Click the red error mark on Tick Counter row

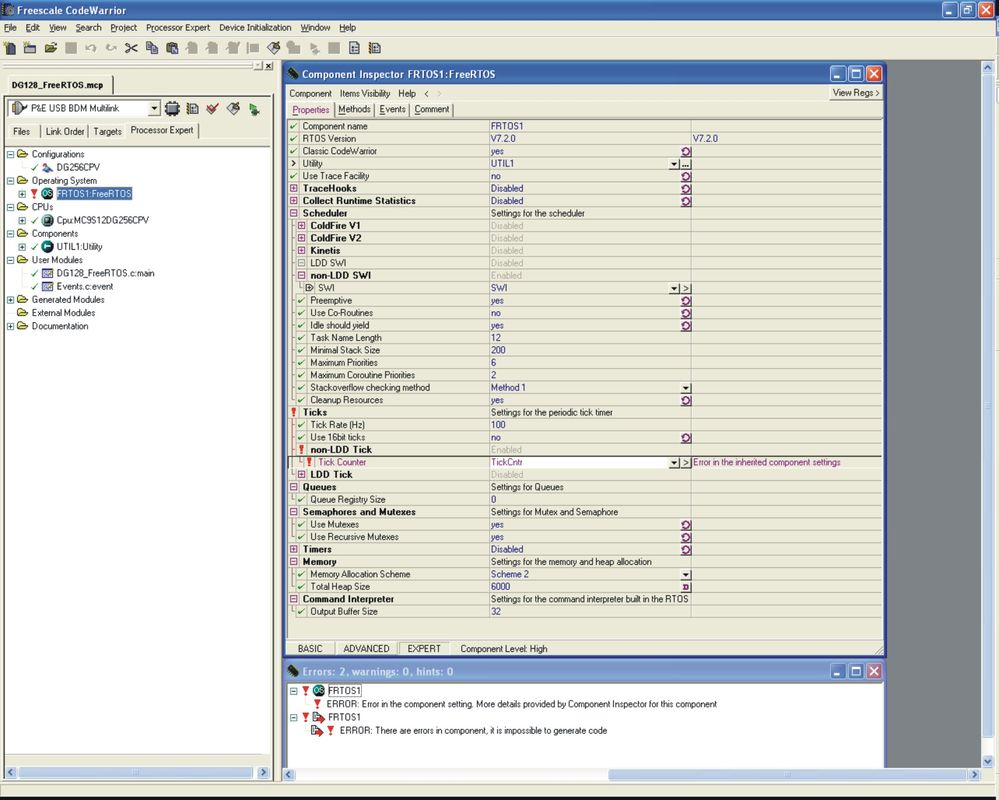[x=310, y=462]
